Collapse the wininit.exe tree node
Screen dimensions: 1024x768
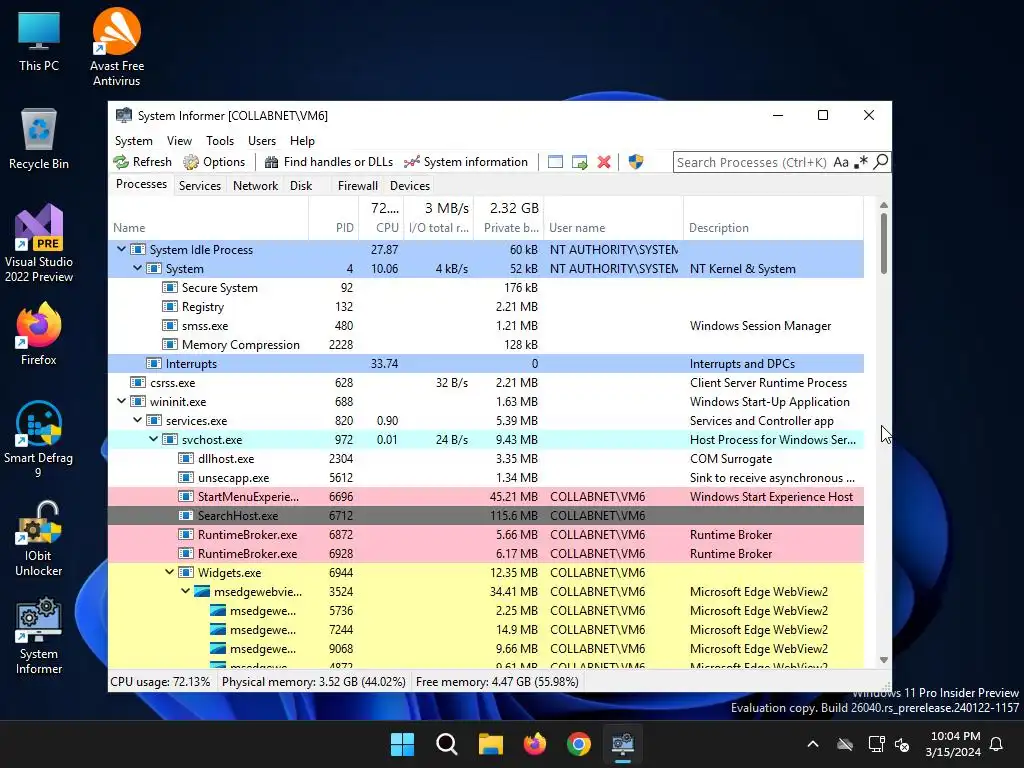point(121,401)
